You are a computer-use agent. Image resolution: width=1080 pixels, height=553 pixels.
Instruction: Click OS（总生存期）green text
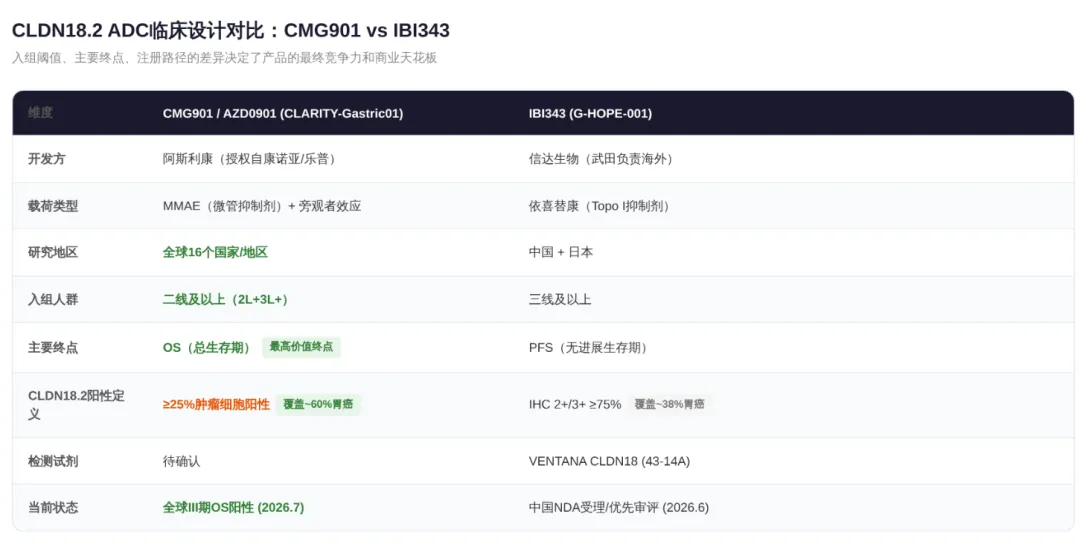[209, 347]
